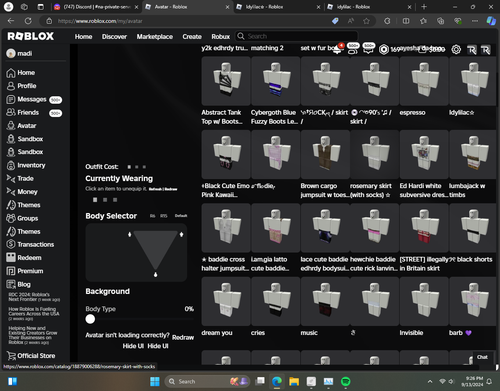Reload the page with the browser refresh button

(x=28, y=21)
